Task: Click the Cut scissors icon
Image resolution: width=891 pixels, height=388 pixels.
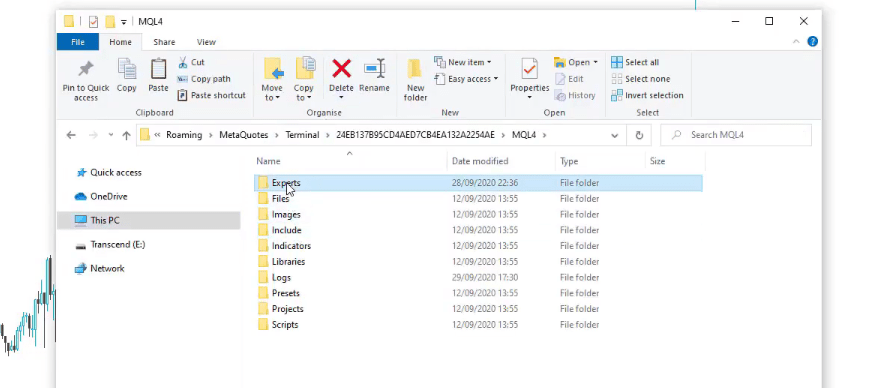Action: 183,62
